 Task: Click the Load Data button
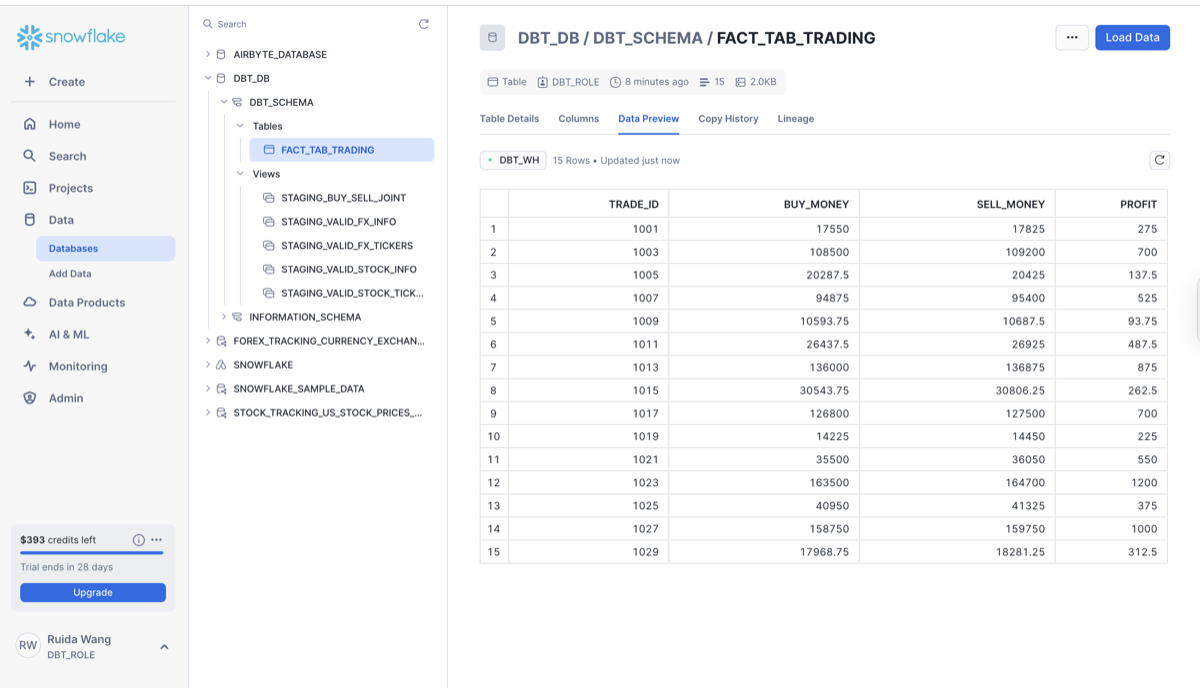point(1132,38)
